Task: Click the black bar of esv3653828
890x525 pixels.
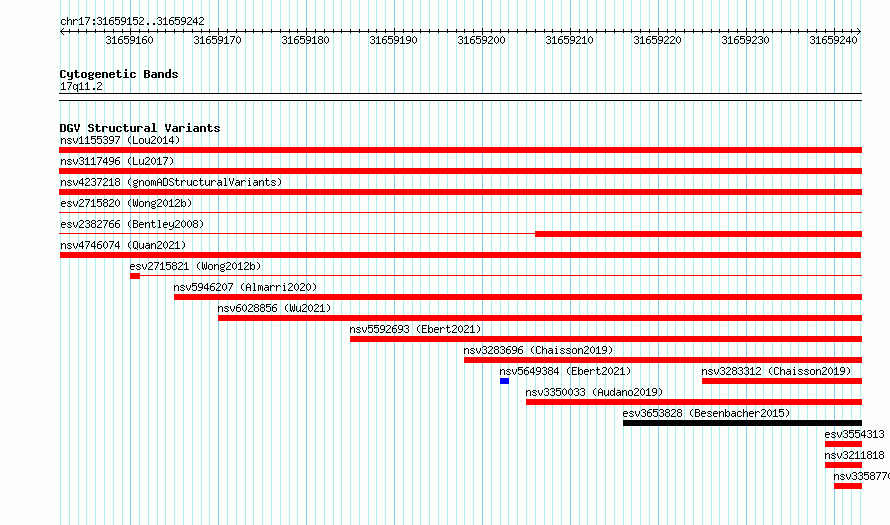Action: [742, 423]
